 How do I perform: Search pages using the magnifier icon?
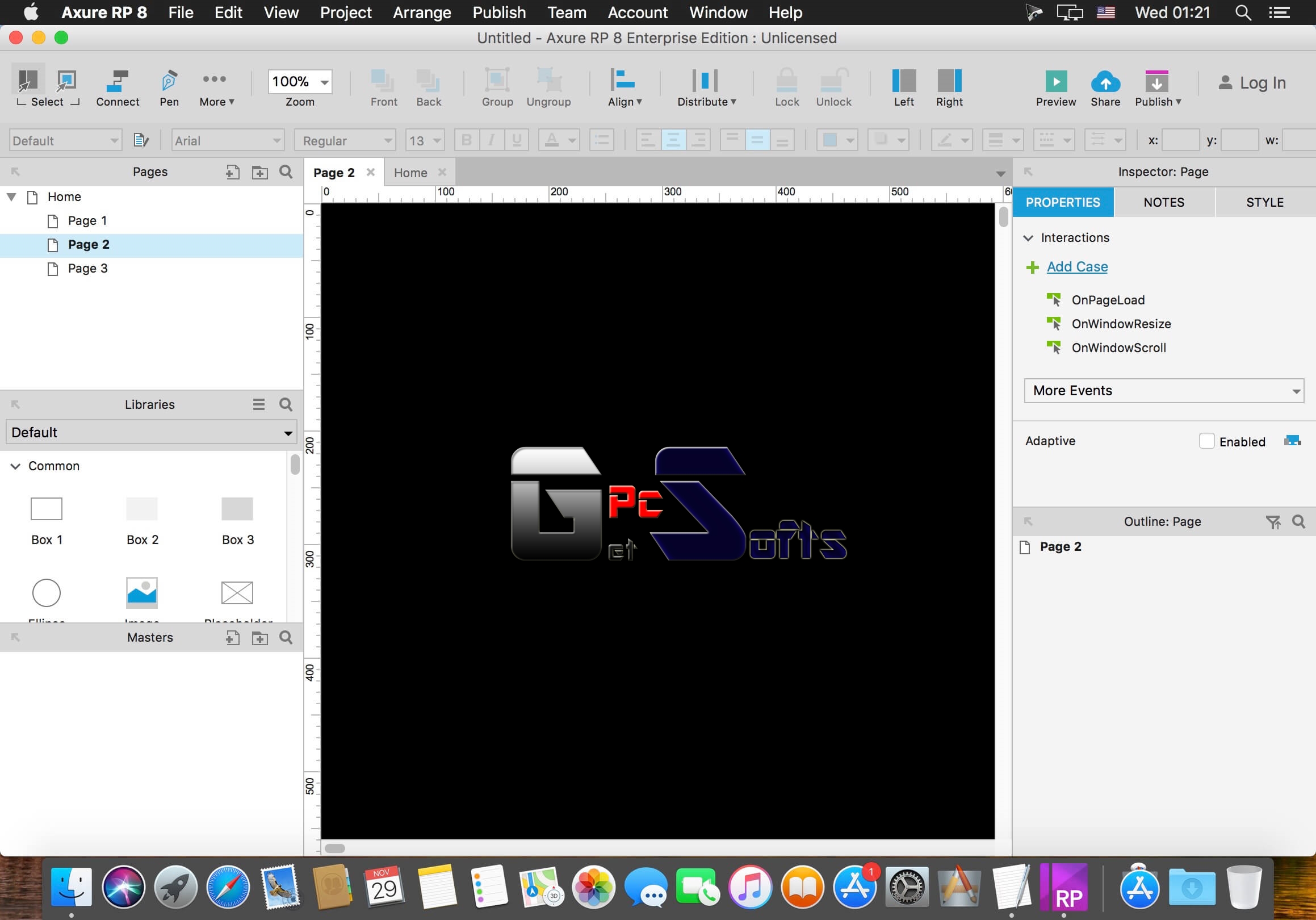[286, 172]
